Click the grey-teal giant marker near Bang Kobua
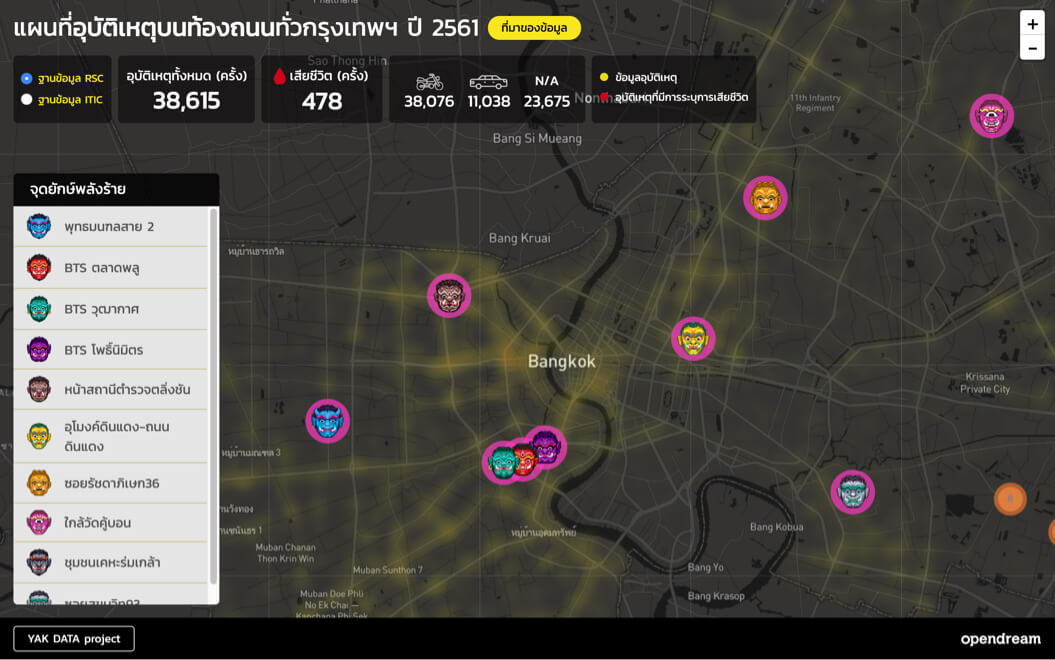The image size is (1055, 660). [x=852, y=492]
